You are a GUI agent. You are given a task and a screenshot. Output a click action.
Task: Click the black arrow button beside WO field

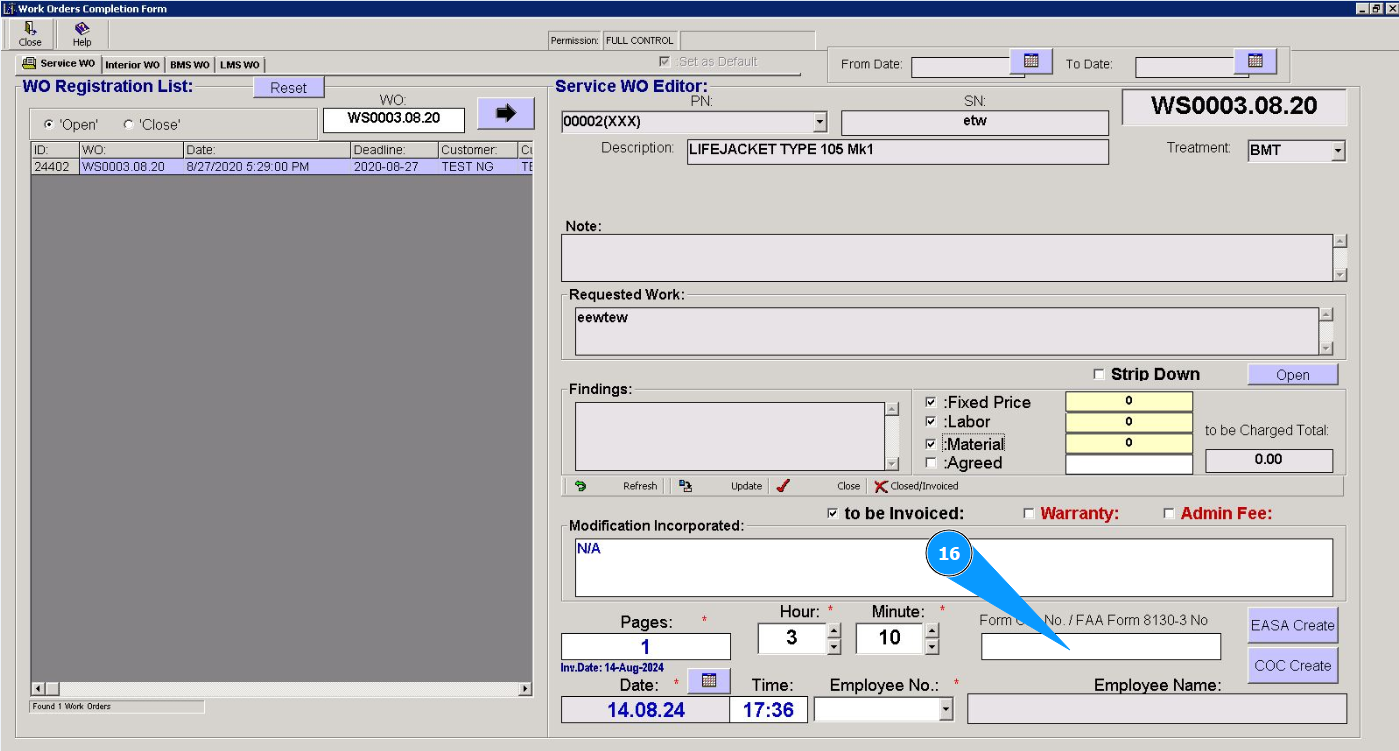coord(505,113)
